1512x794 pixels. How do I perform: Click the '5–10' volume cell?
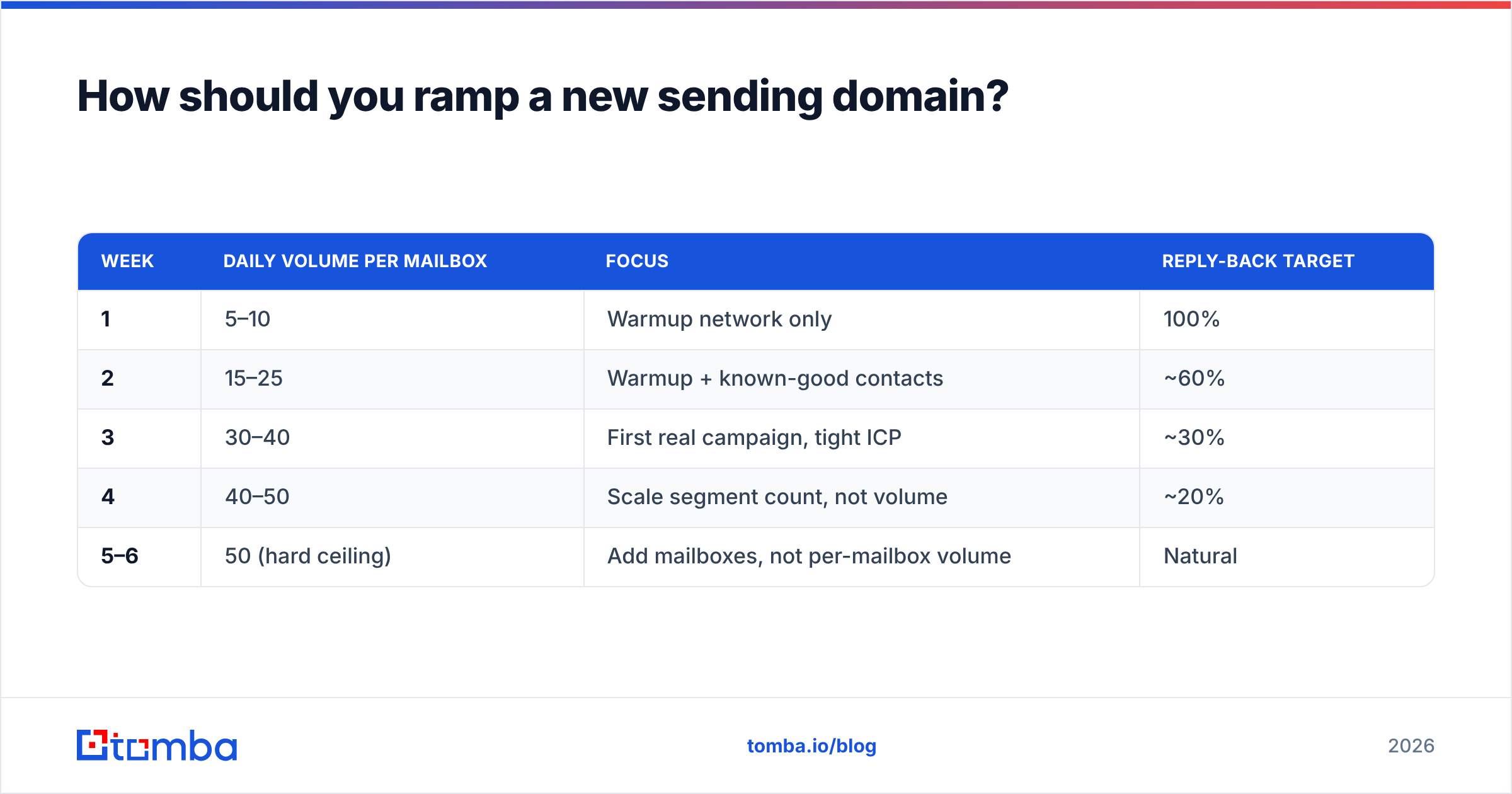pos(392,319)
